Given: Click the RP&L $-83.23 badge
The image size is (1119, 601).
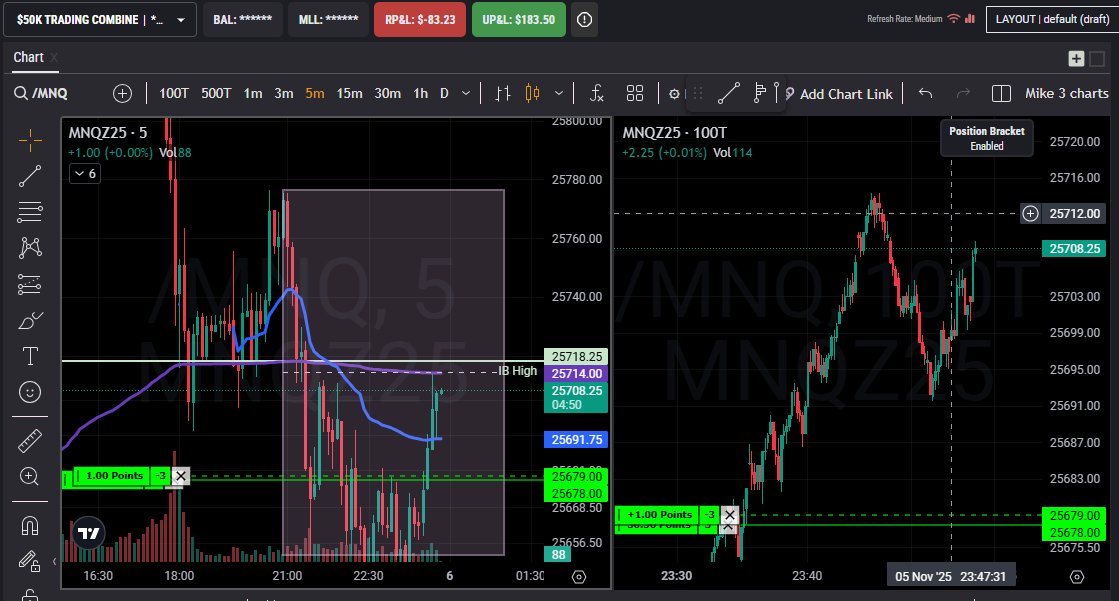Looking at the screenshot, I should pos(420,20).
